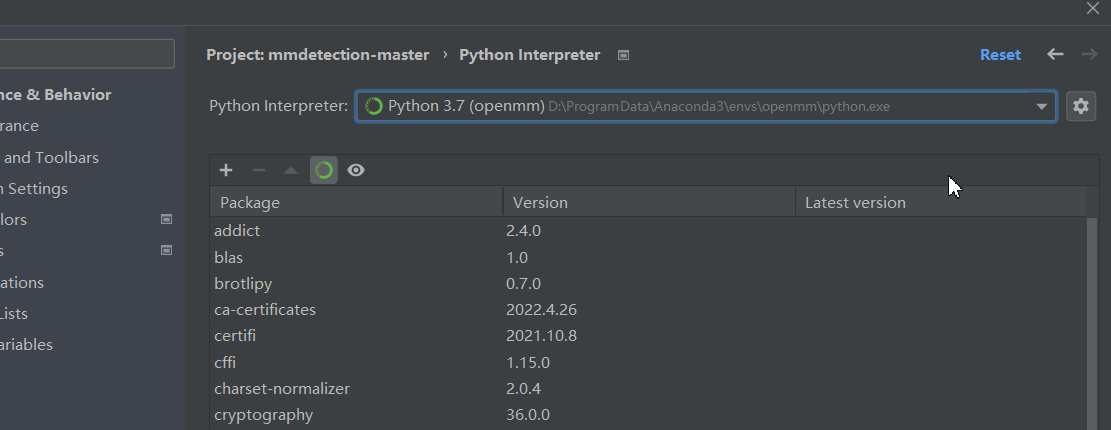
Task: Click the uninstall package minus icon
Action: click(x=258, y=170)
